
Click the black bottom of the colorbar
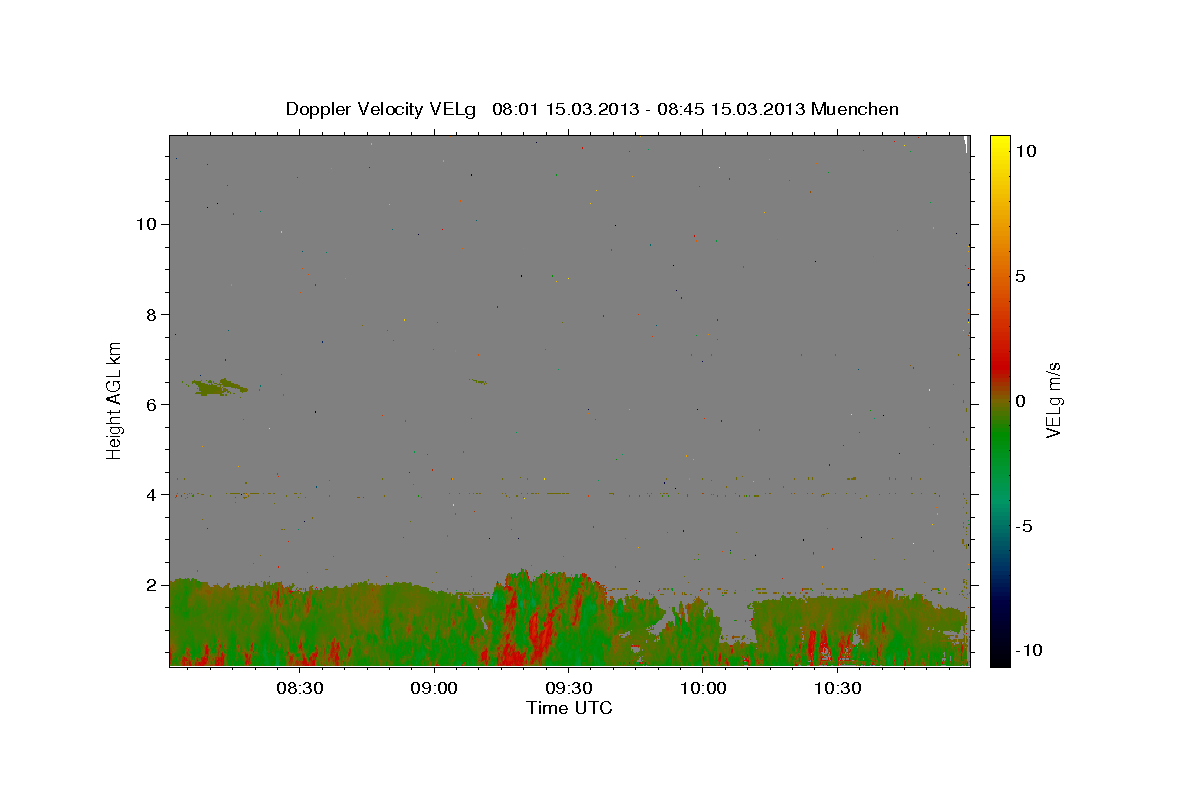click(999, 655)
